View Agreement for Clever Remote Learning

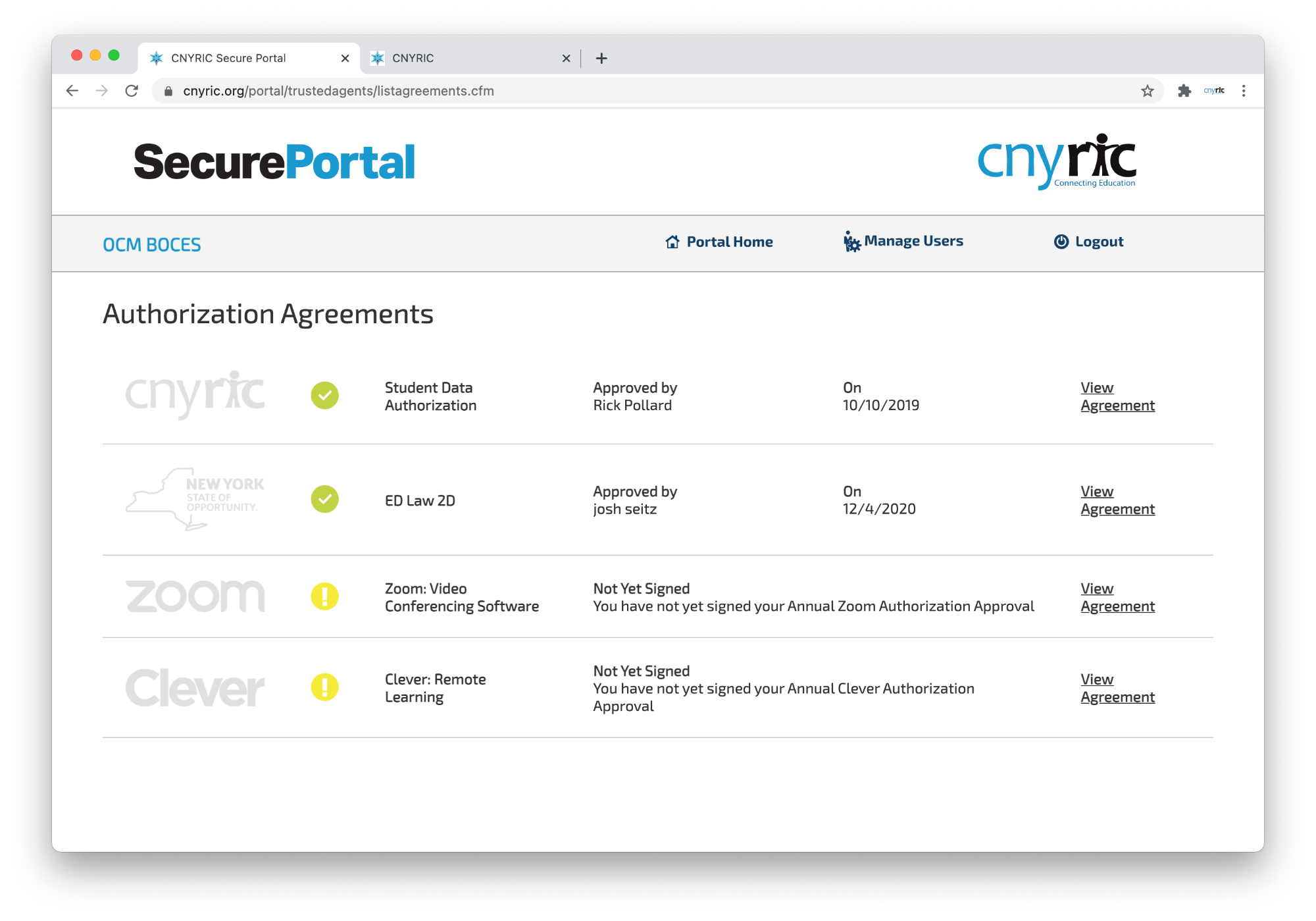[x=1117, y=688]
